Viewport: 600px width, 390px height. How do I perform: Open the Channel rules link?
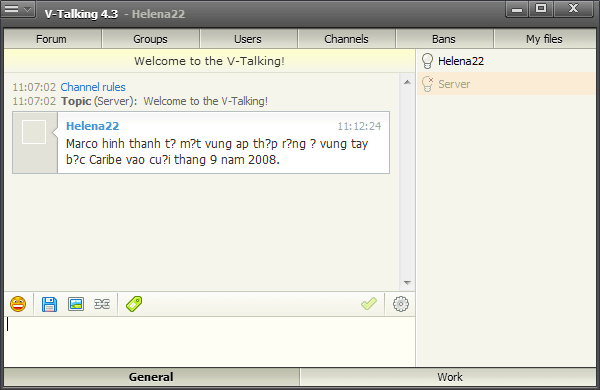click(93, 87)
